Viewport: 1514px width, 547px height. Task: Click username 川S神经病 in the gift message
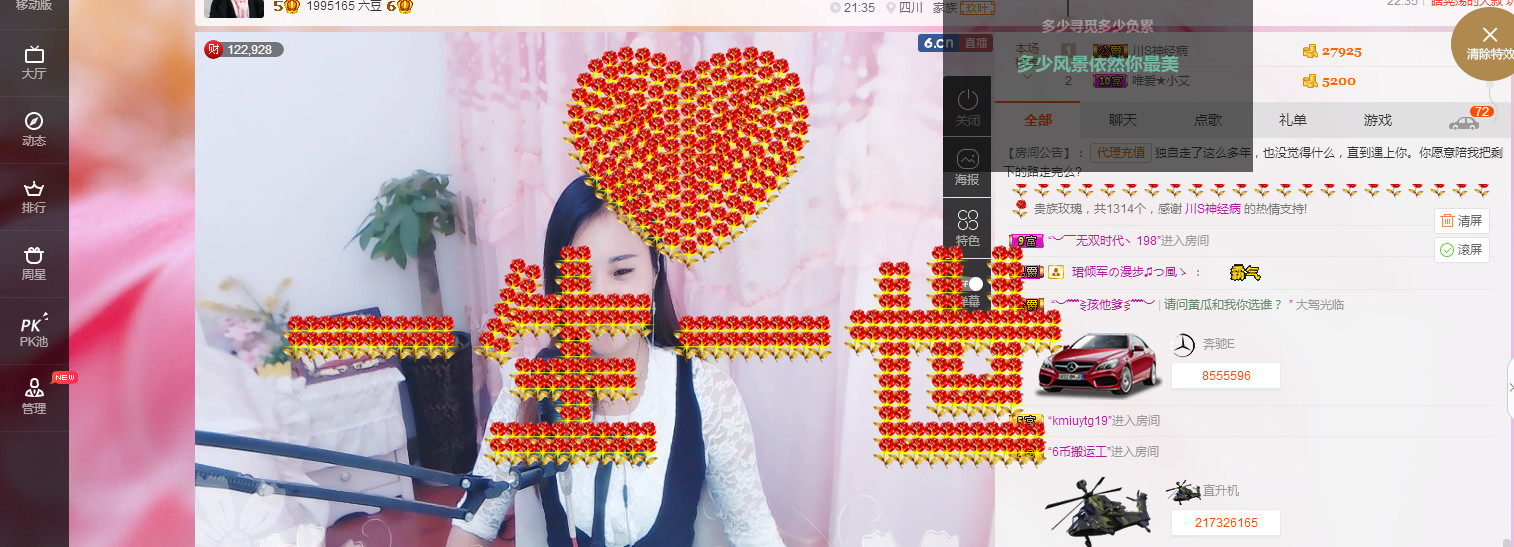click(1212, 209)
